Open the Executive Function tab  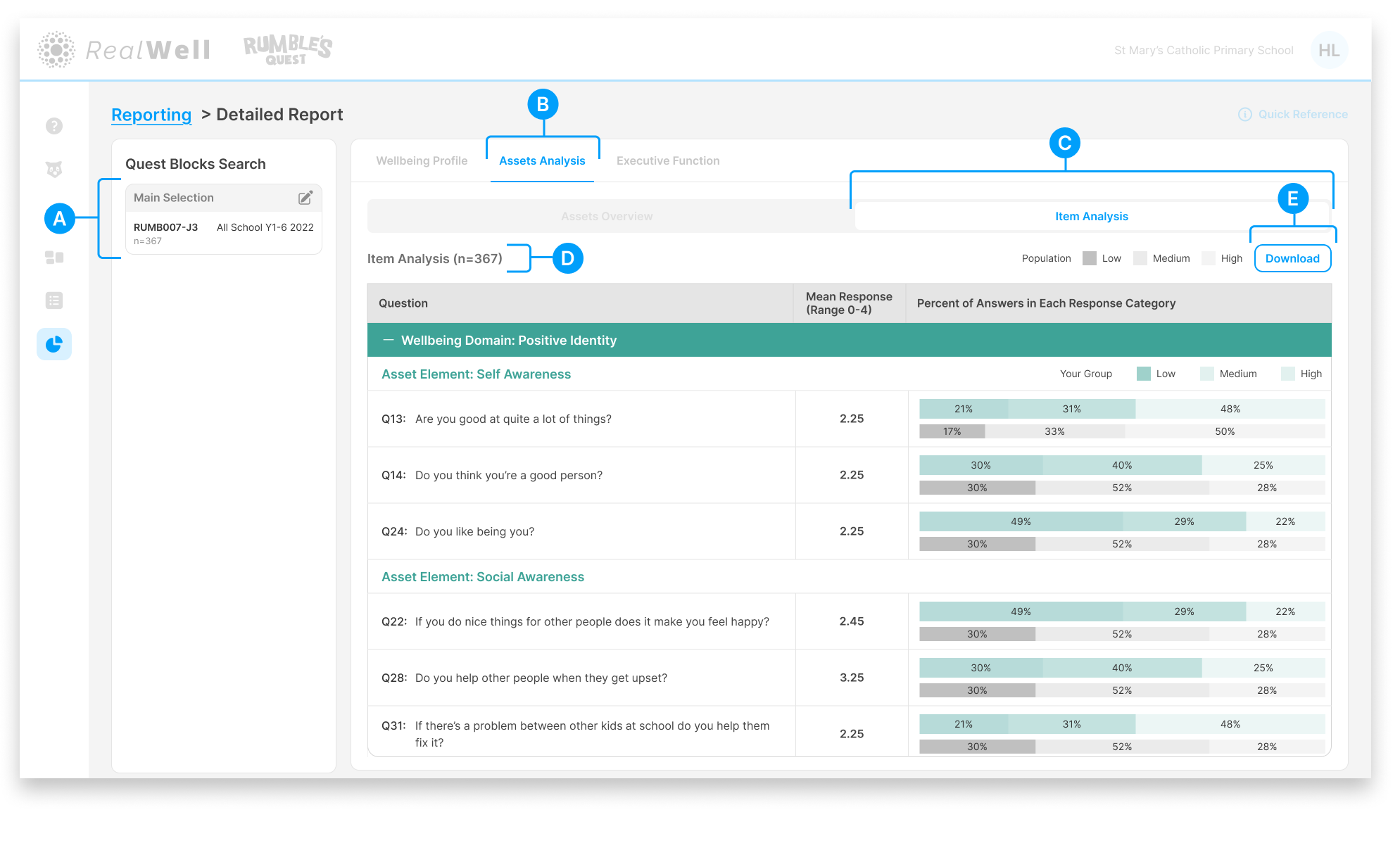click(668, 161)
